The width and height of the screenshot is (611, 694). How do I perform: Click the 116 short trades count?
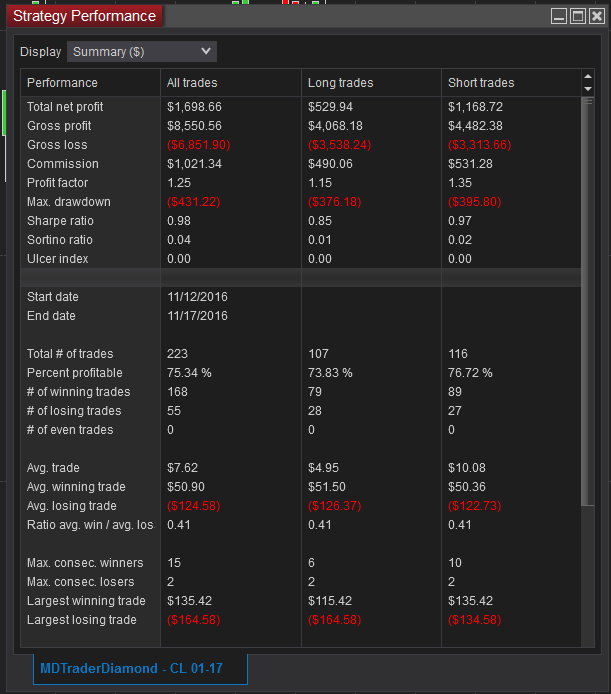coord(458,354)
